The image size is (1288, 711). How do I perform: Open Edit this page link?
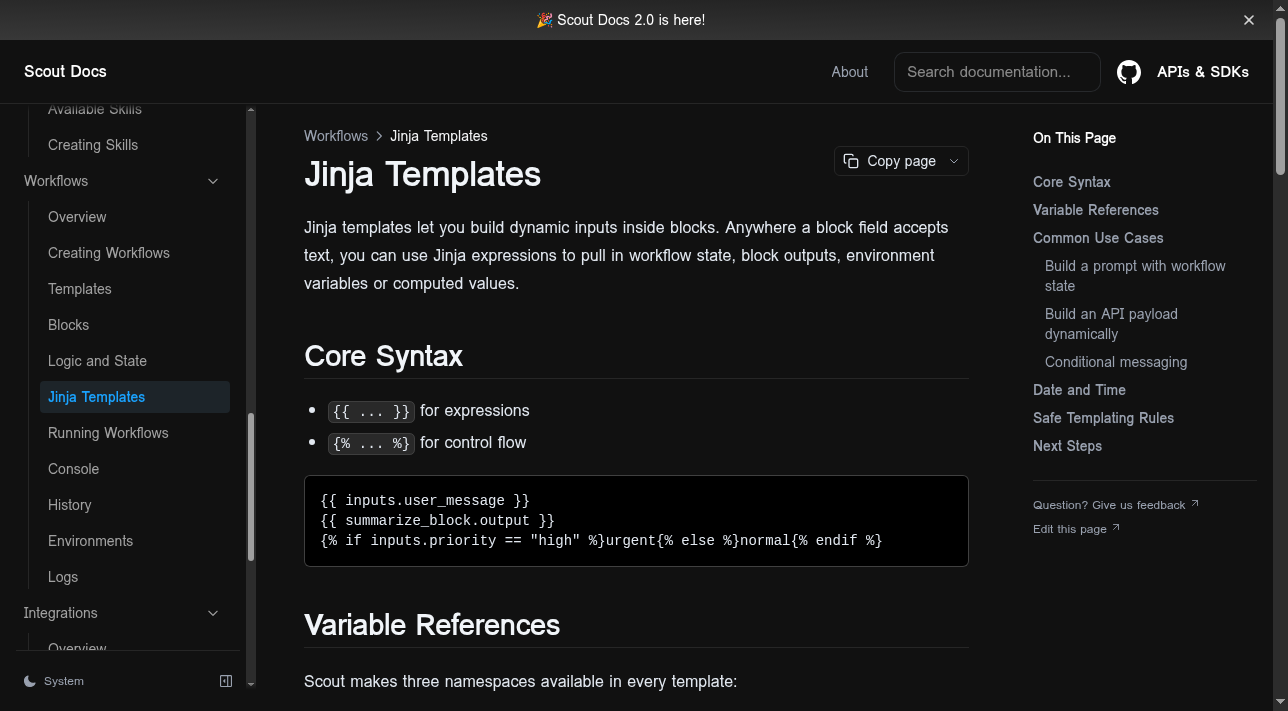click(1077, 529)
